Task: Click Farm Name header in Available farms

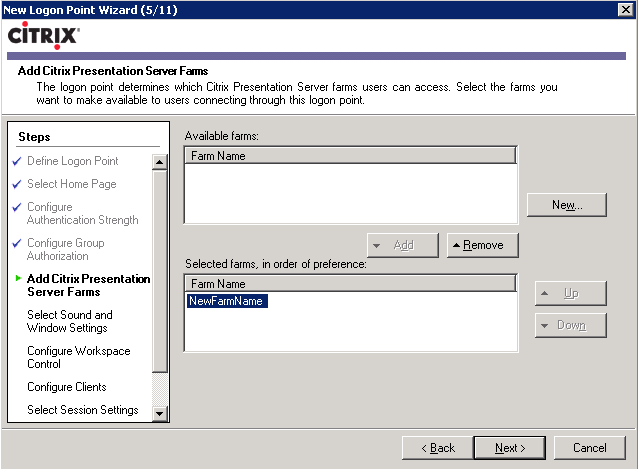Action: coord(350,155)
